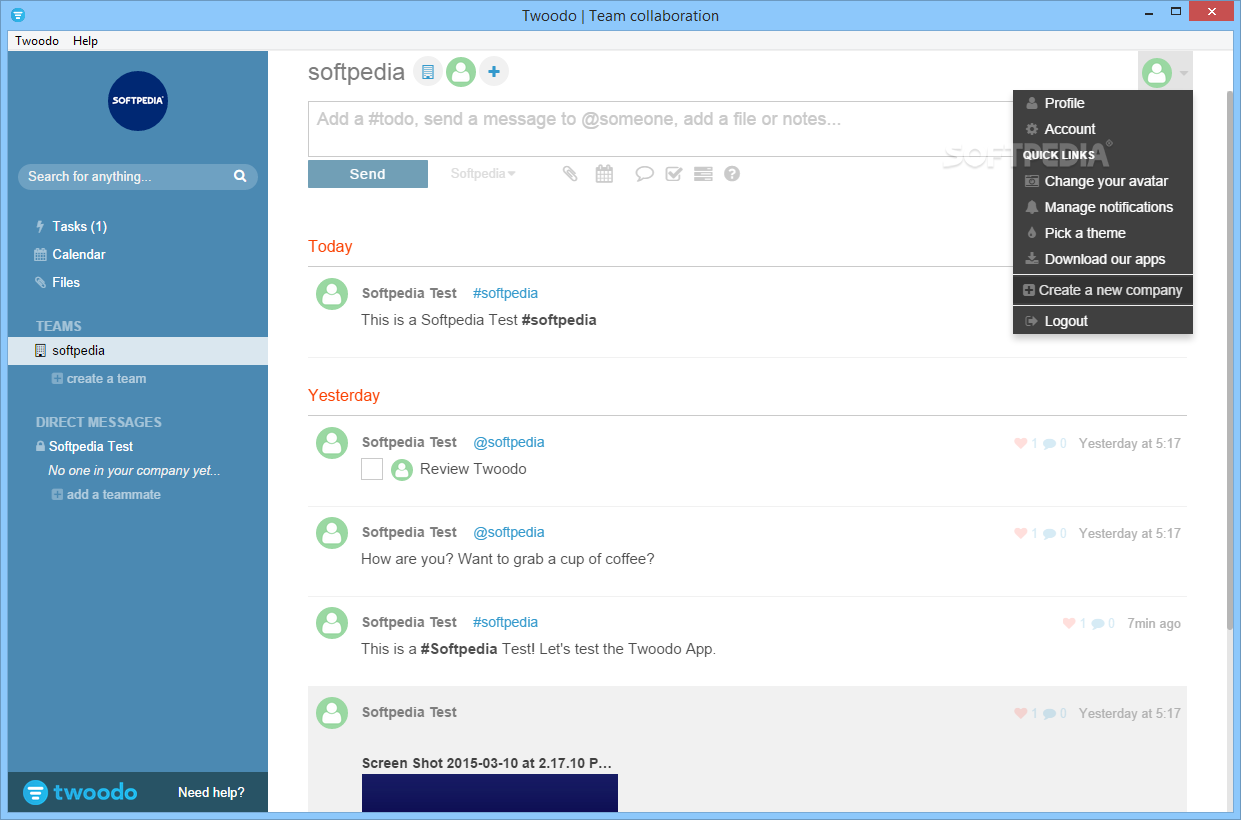Click the notes list icon in composer

[703, 174]
